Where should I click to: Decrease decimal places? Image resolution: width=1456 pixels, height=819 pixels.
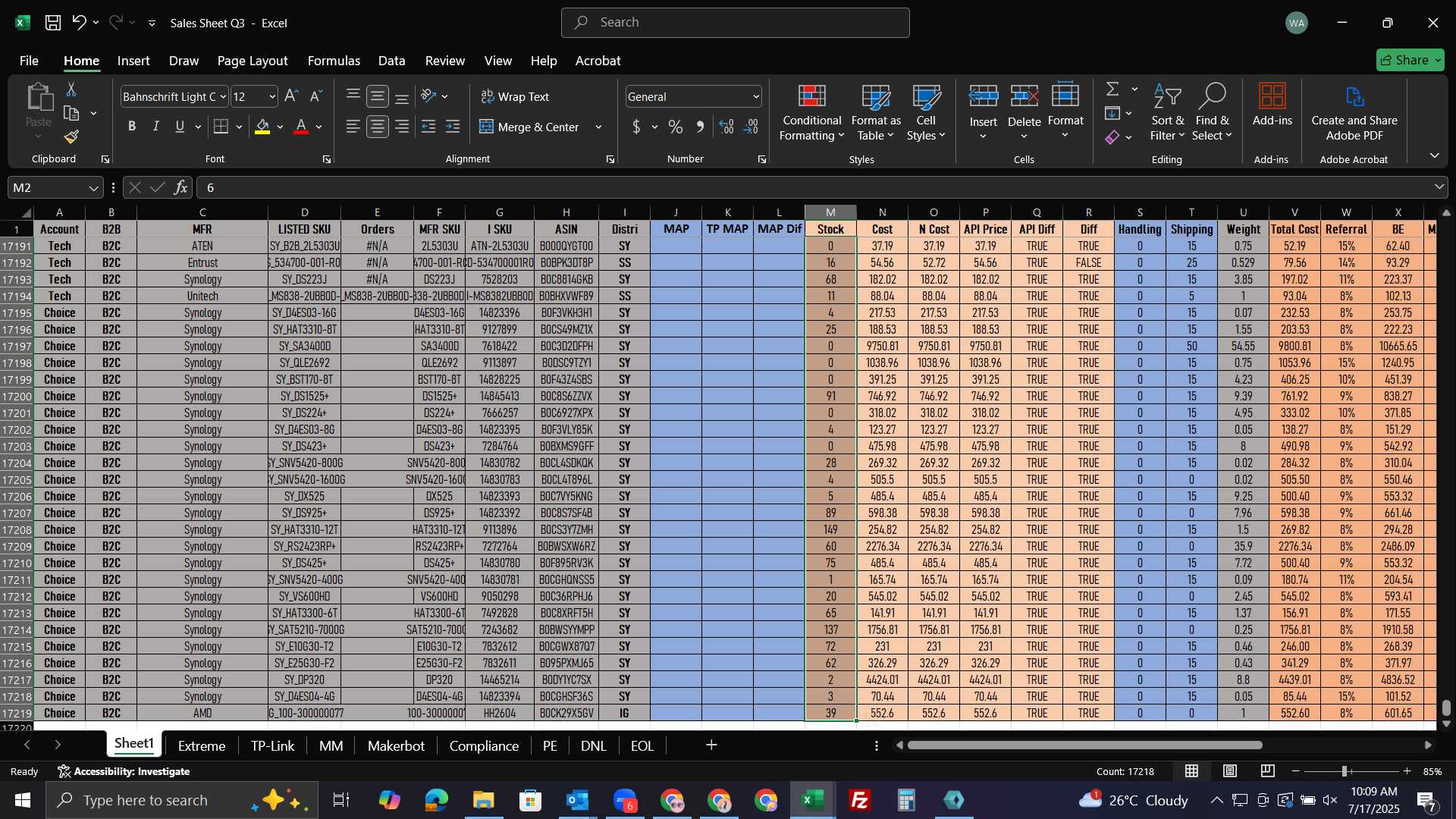pyautogui.click(x=752, y=127)
